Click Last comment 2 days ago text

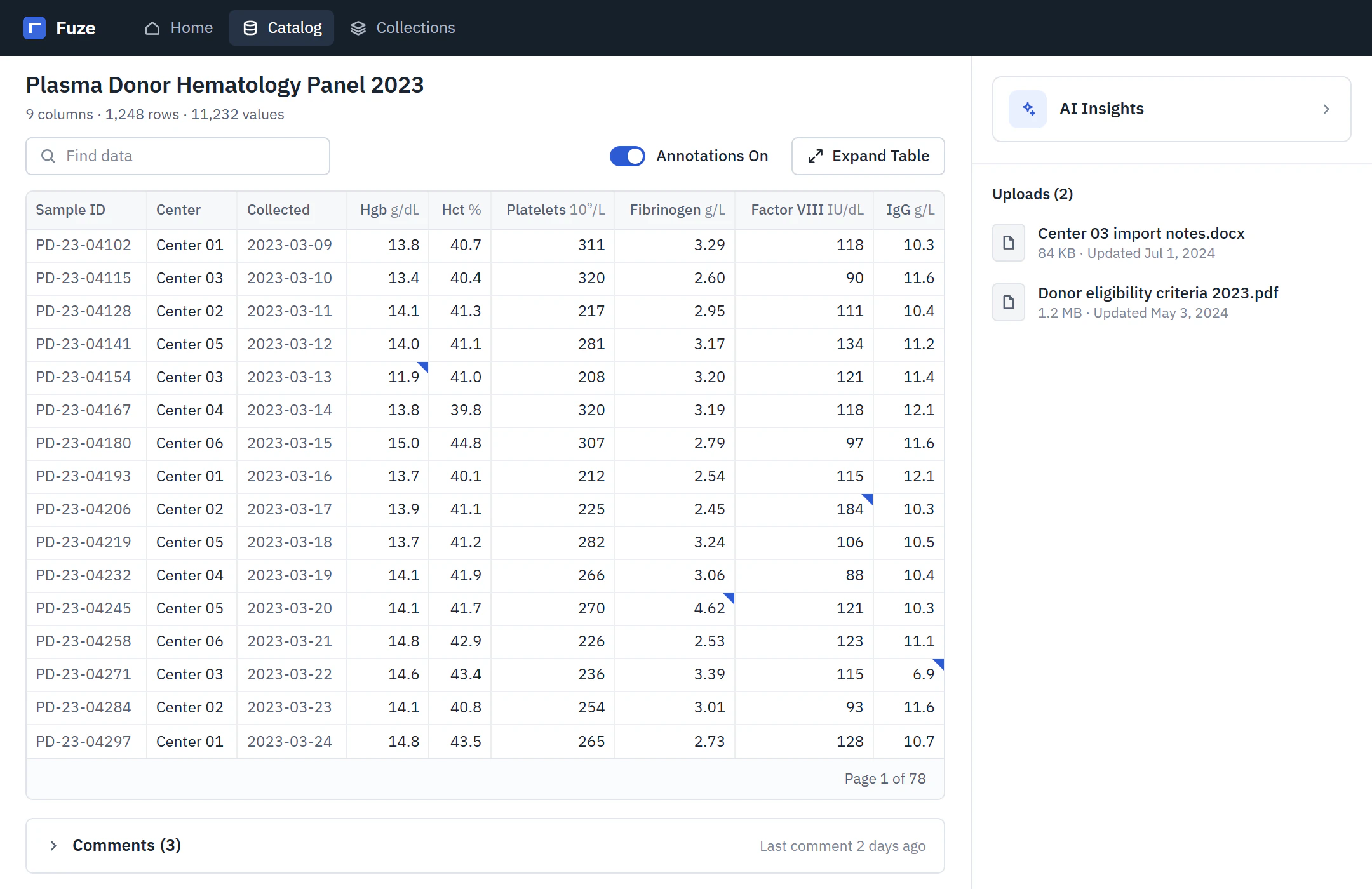[842, 846]
